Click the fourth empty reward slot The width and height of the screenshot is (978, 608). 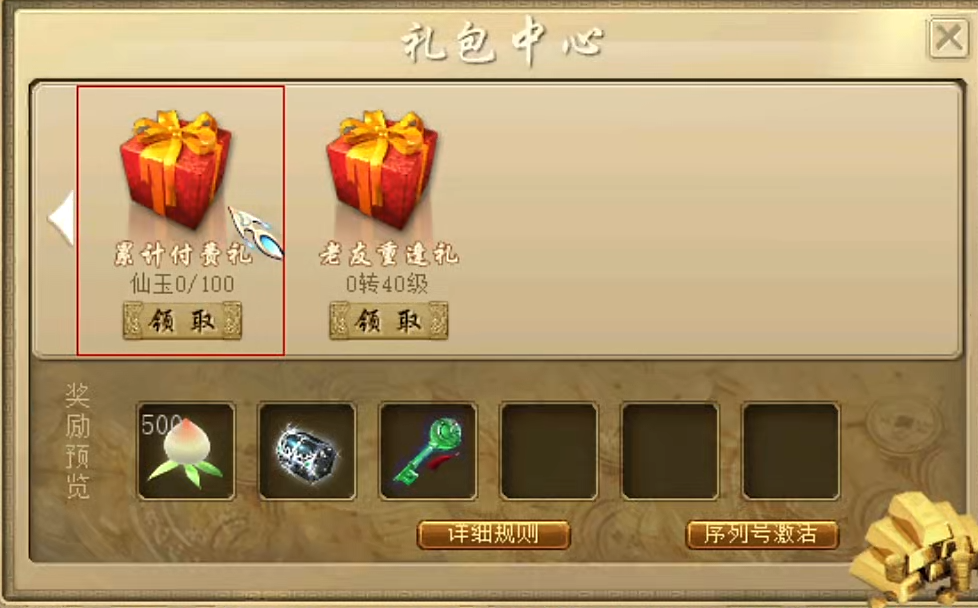[549, 451]
